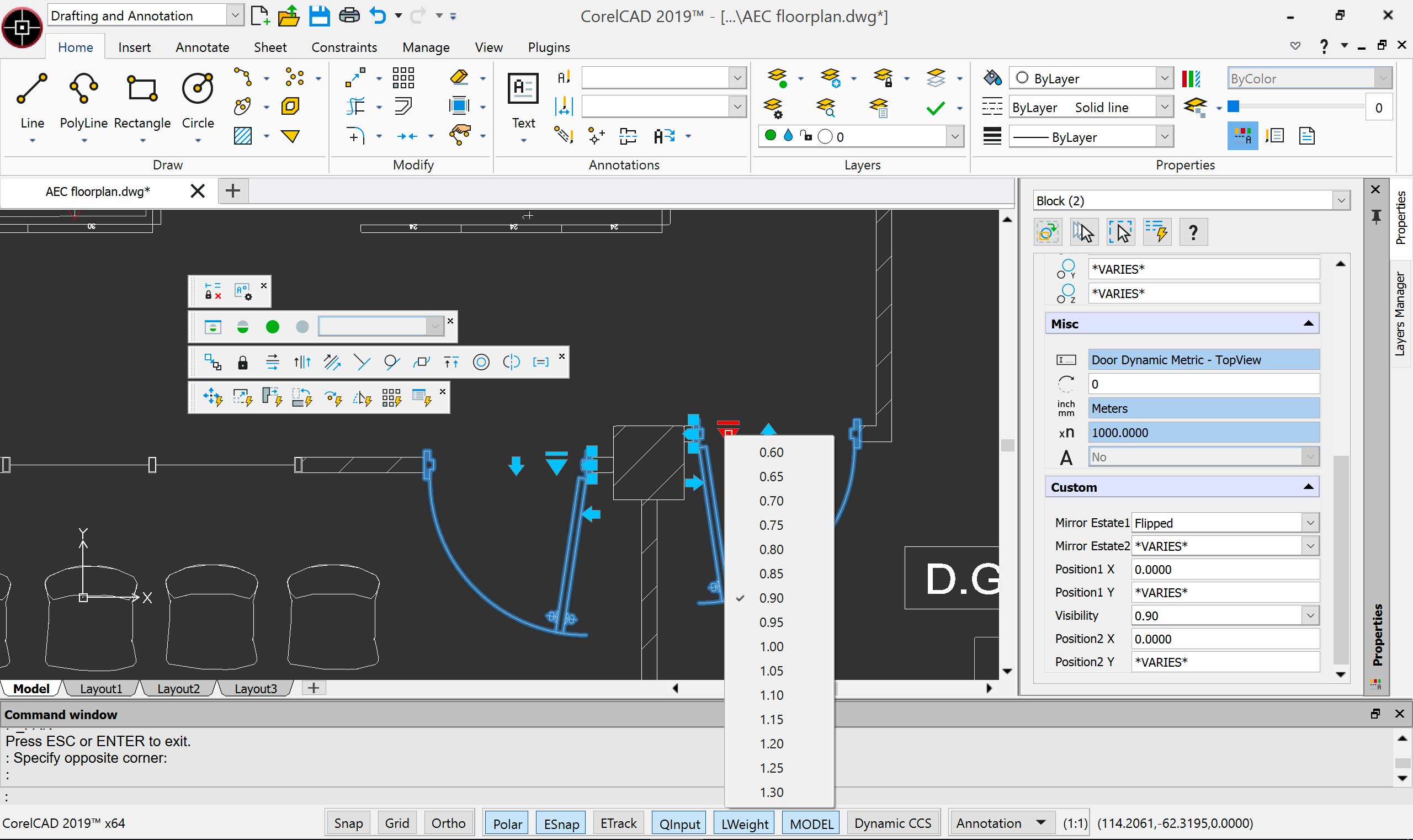1413x840 pixels.
Task: Click the Save disk icon
Action: 318,16
